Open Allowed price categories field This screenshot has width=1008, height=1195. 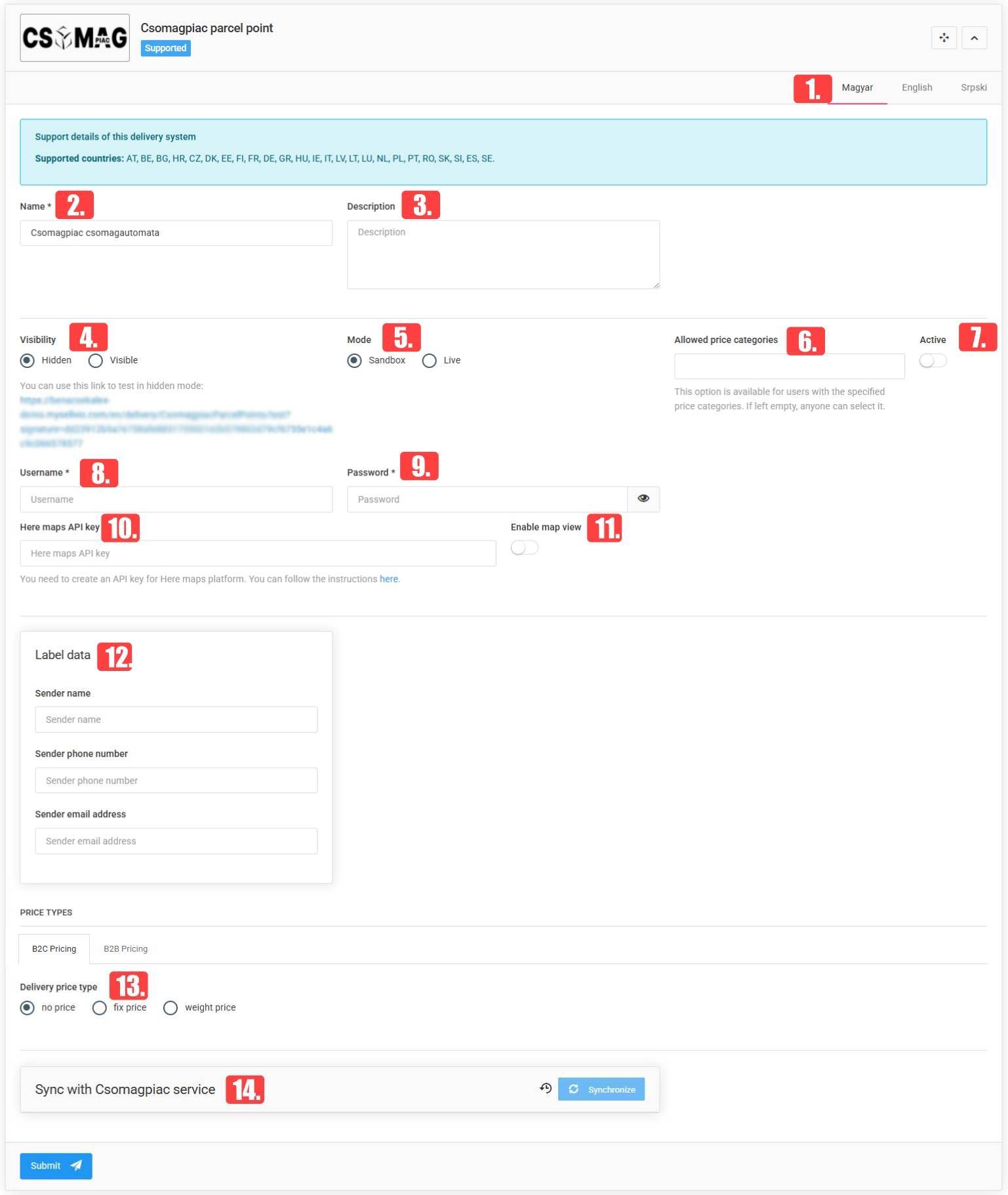pyautogui.click(x=789, y=366)
